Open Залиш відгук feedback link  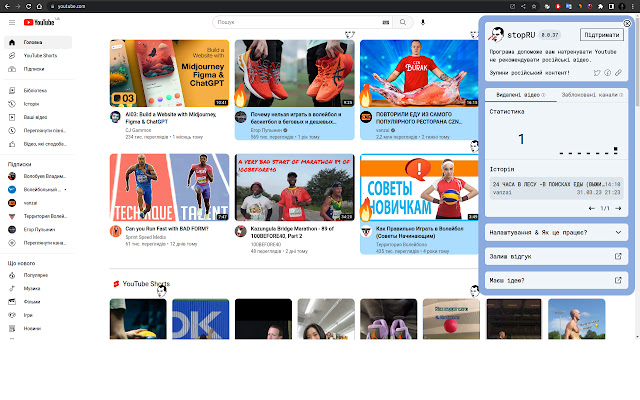(556, 256)
